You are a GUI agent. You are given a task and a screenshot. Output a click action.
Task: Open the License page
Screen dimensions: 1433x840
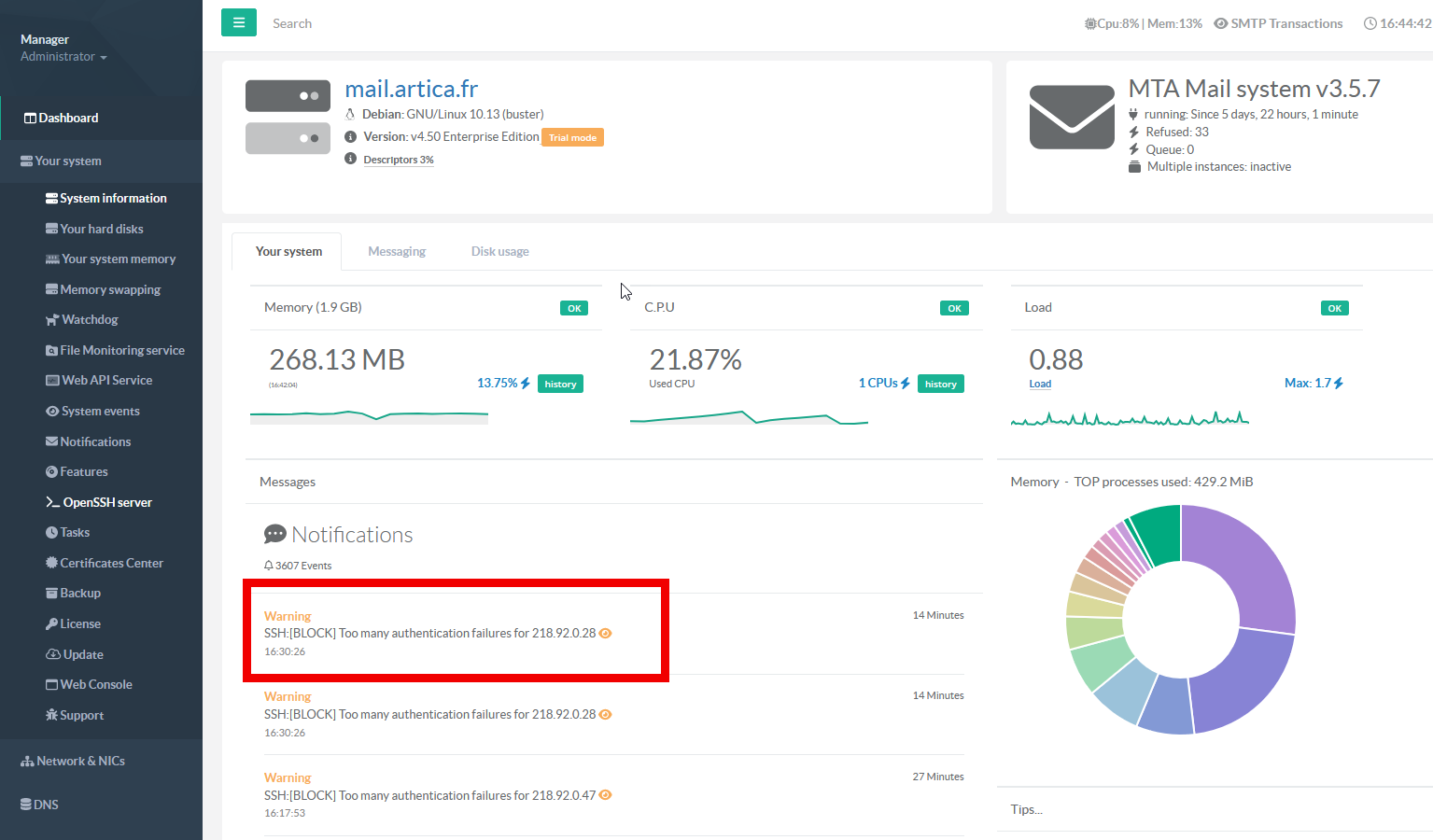tap(79, 623)
